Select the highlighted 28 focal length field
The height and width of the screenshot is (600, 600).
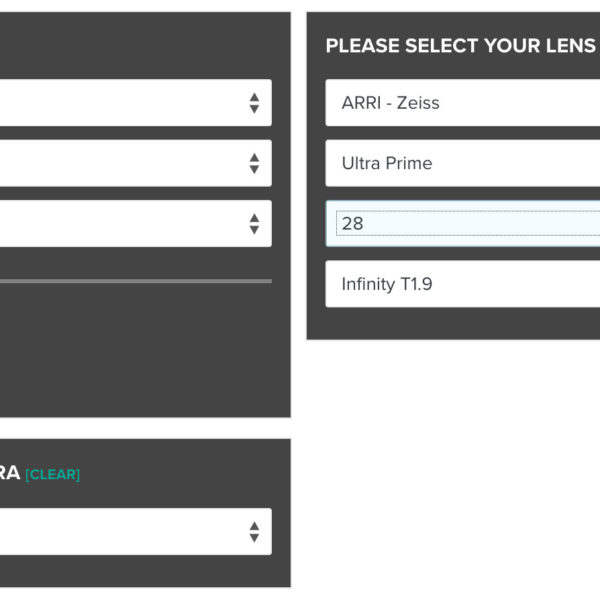(463, 223)
